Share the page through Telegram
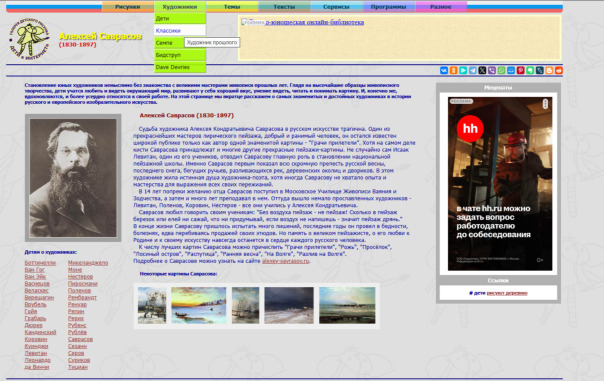The width and height of the screenshot is (604, 381). tap(473, 70)
